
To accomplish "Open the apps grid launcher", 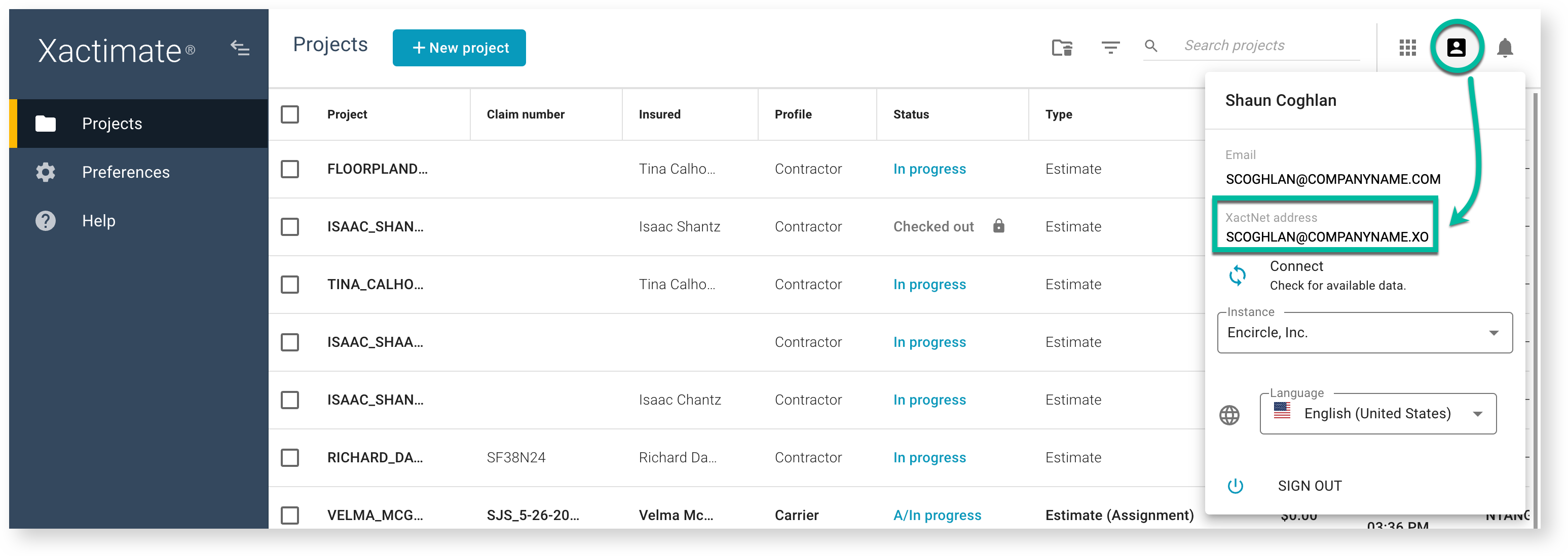I will pos(1407,48).
